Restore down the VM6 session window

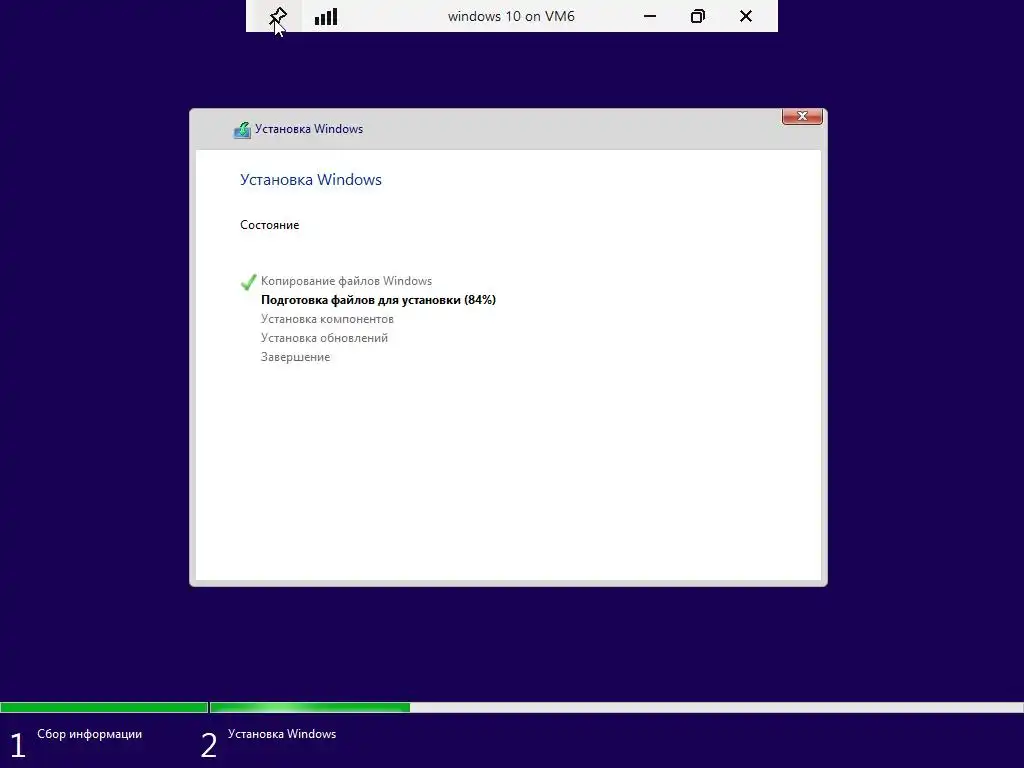(697, 16)
